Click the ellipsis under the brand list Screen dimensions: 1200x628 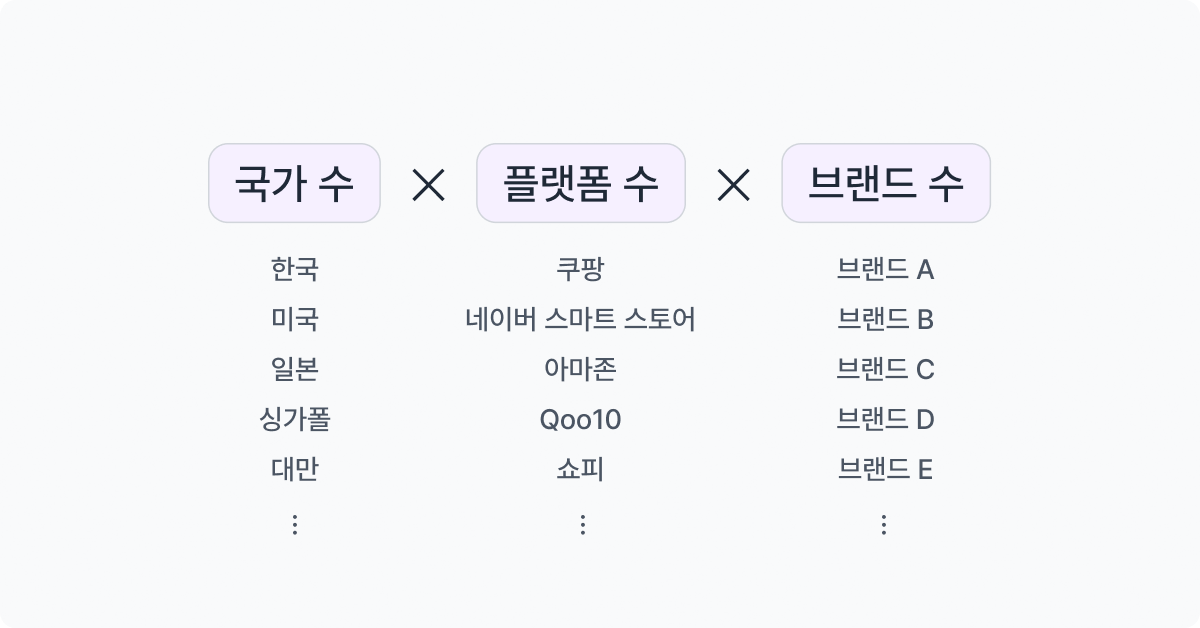coord(884,525)
